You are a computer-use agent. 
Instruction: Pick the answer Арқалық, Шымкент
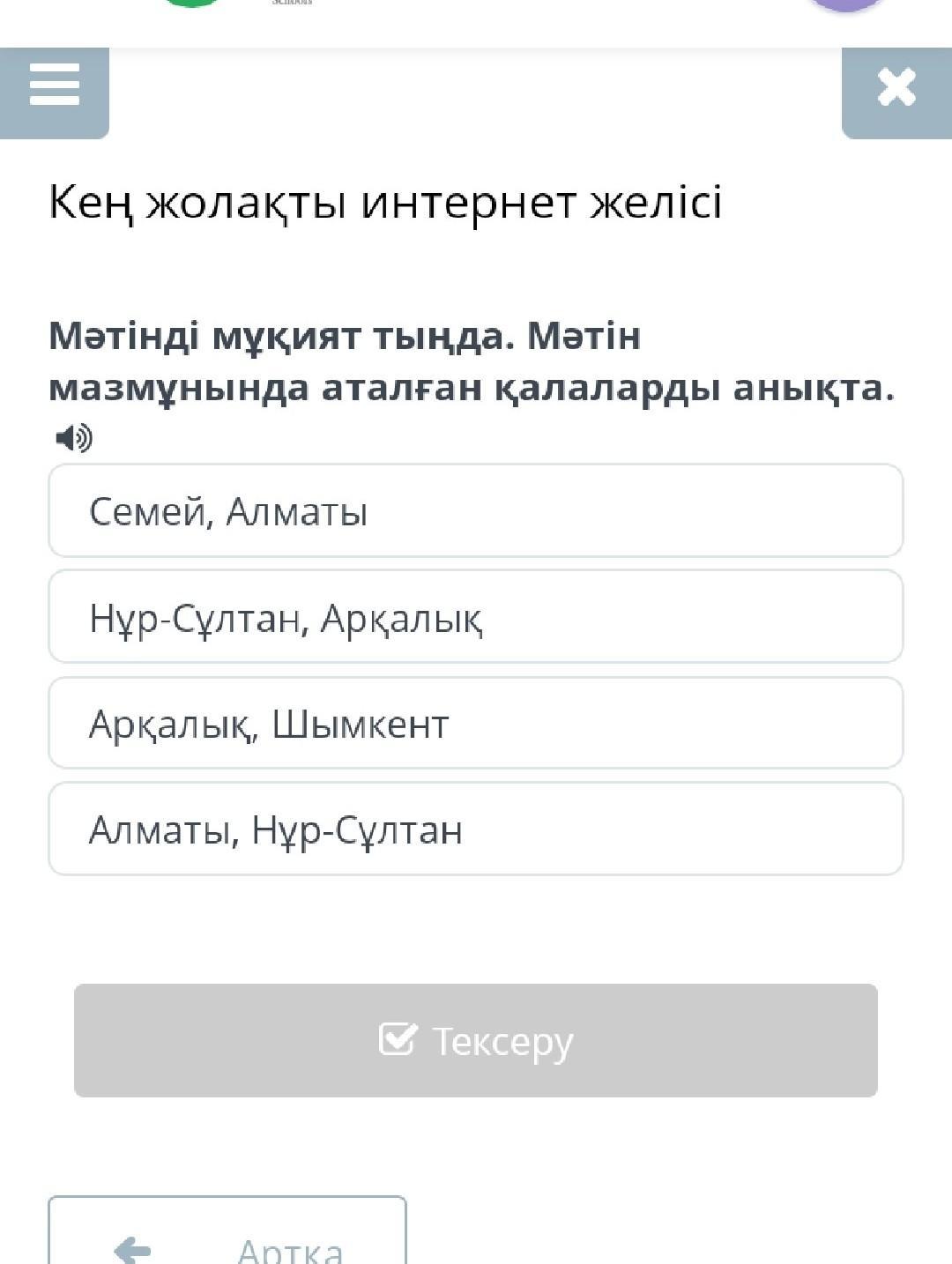click(x=476, y=724)
